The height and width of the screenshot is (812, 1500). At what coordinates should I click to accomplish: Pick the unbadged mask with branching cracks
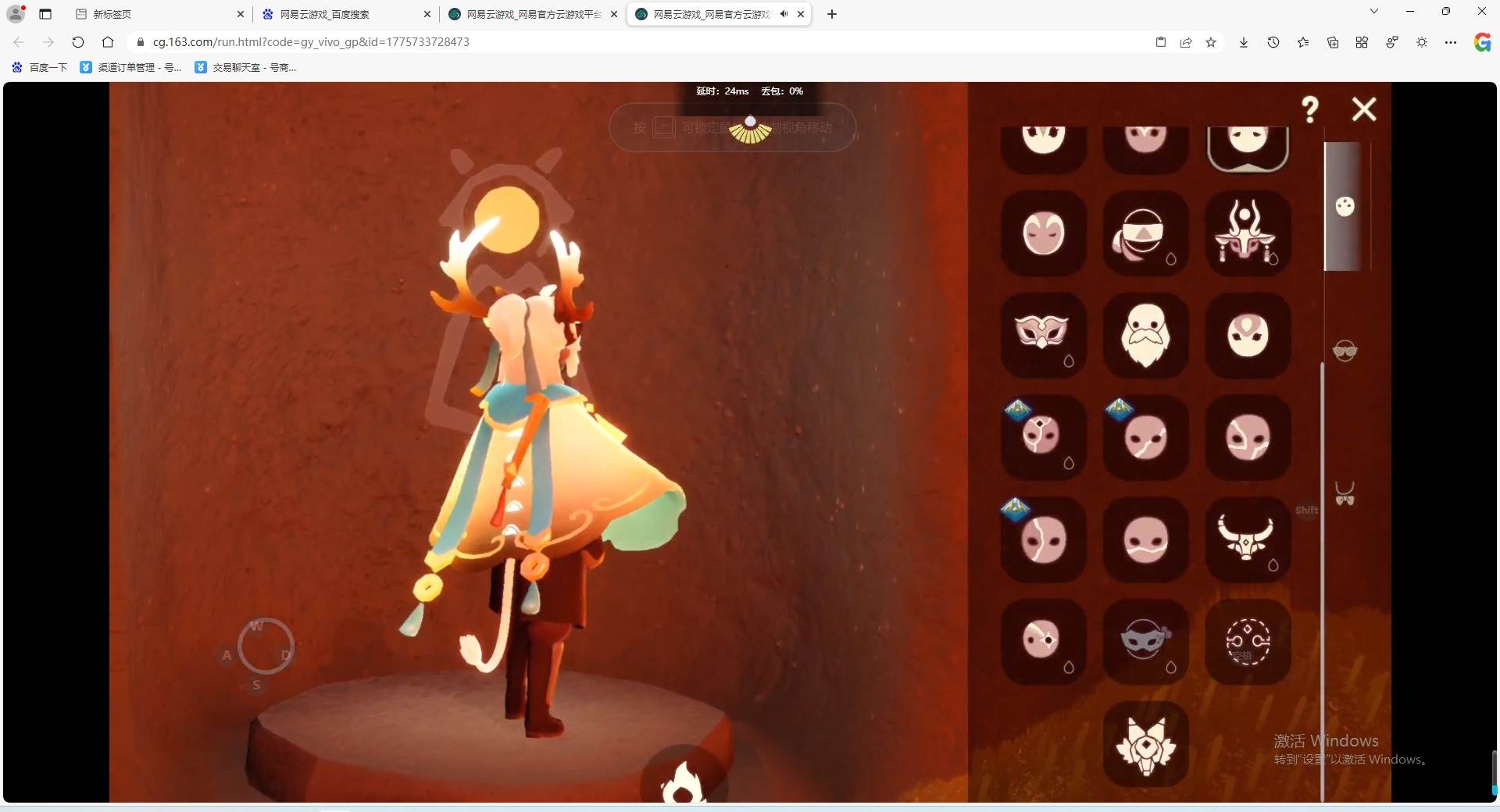coord(1248,437)
